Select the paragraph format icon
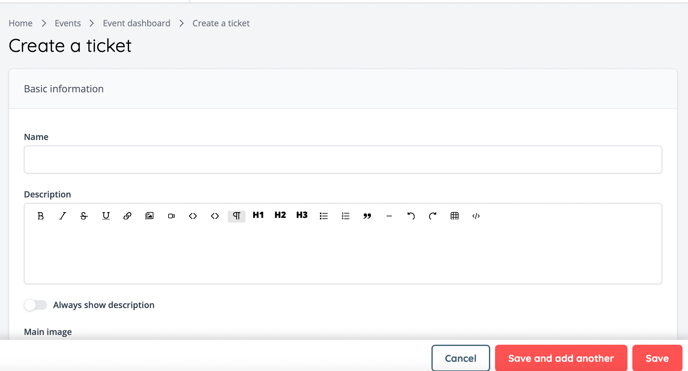 tap(236, 216)
